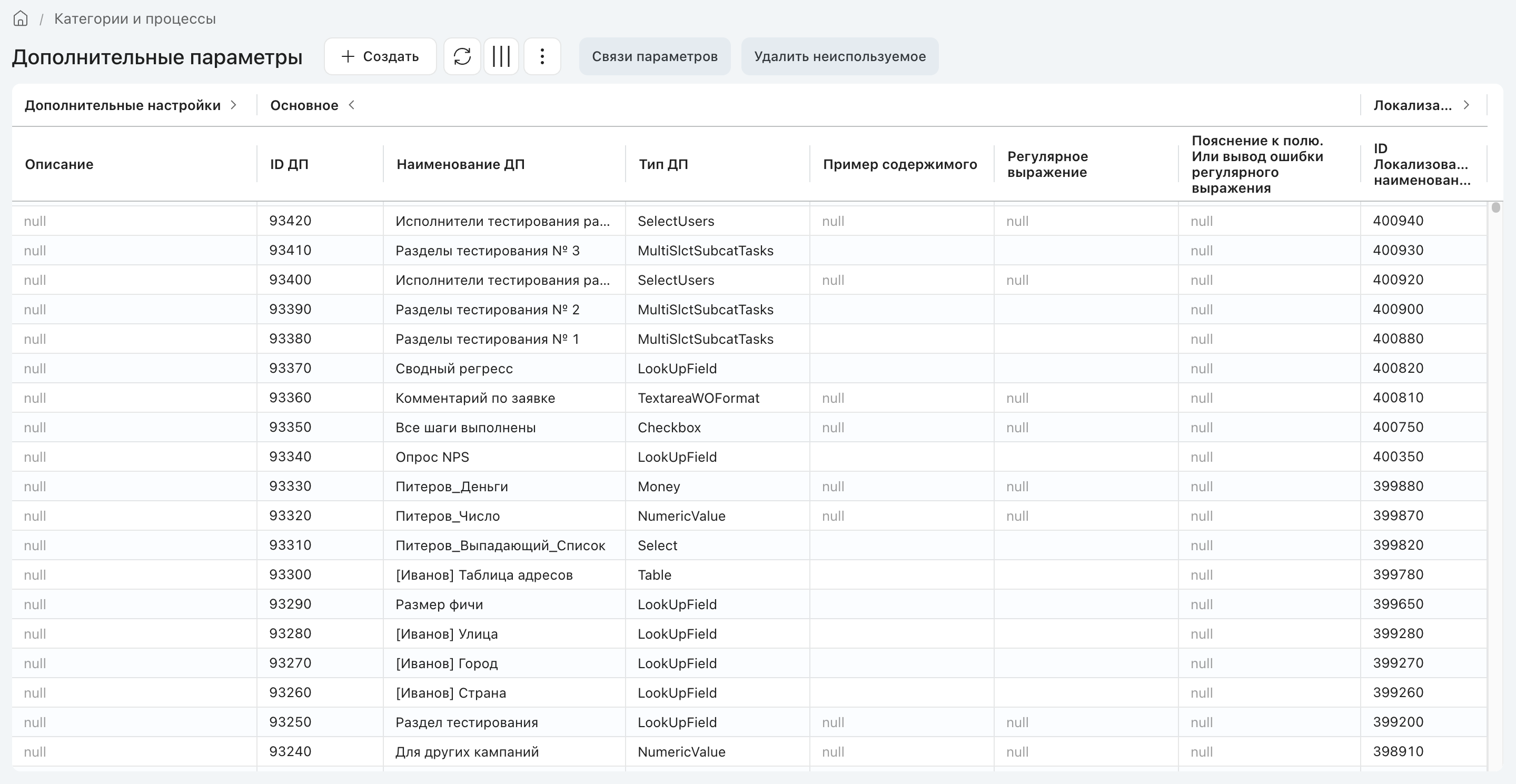Click Select type cell in row 93310
The height and width of the screenshot is (784, 1516).
[x=717, y=545]
